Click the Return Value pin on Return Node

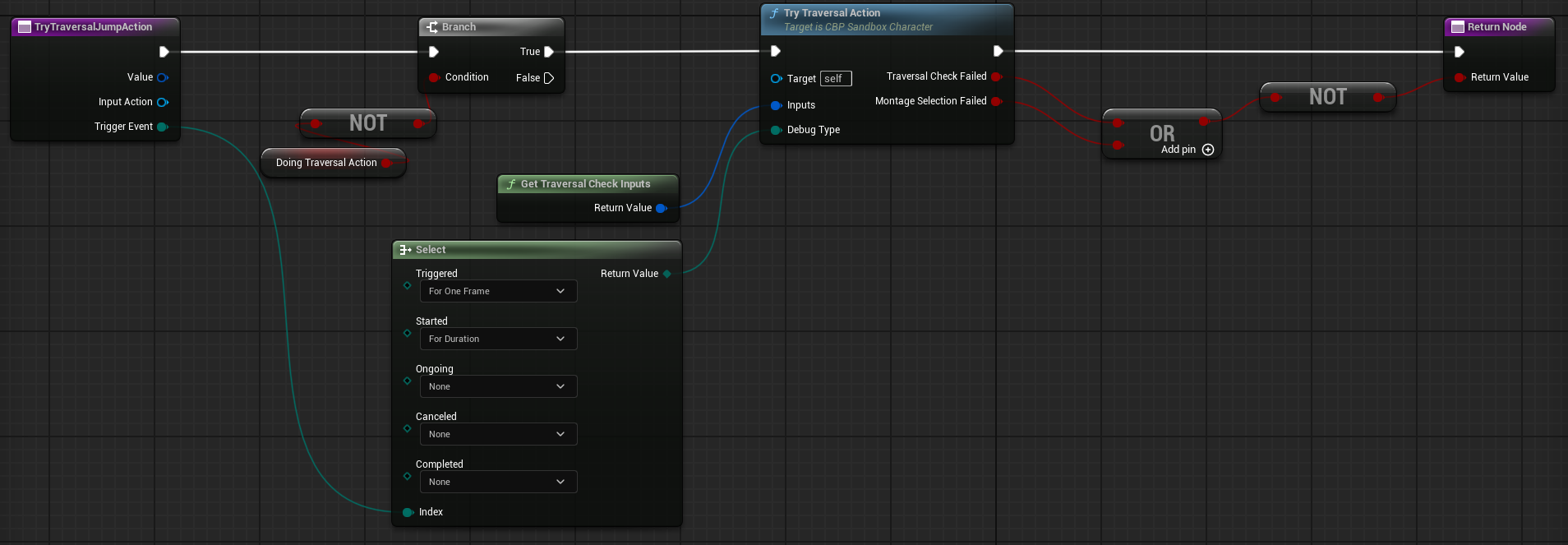coord(1460,77)
